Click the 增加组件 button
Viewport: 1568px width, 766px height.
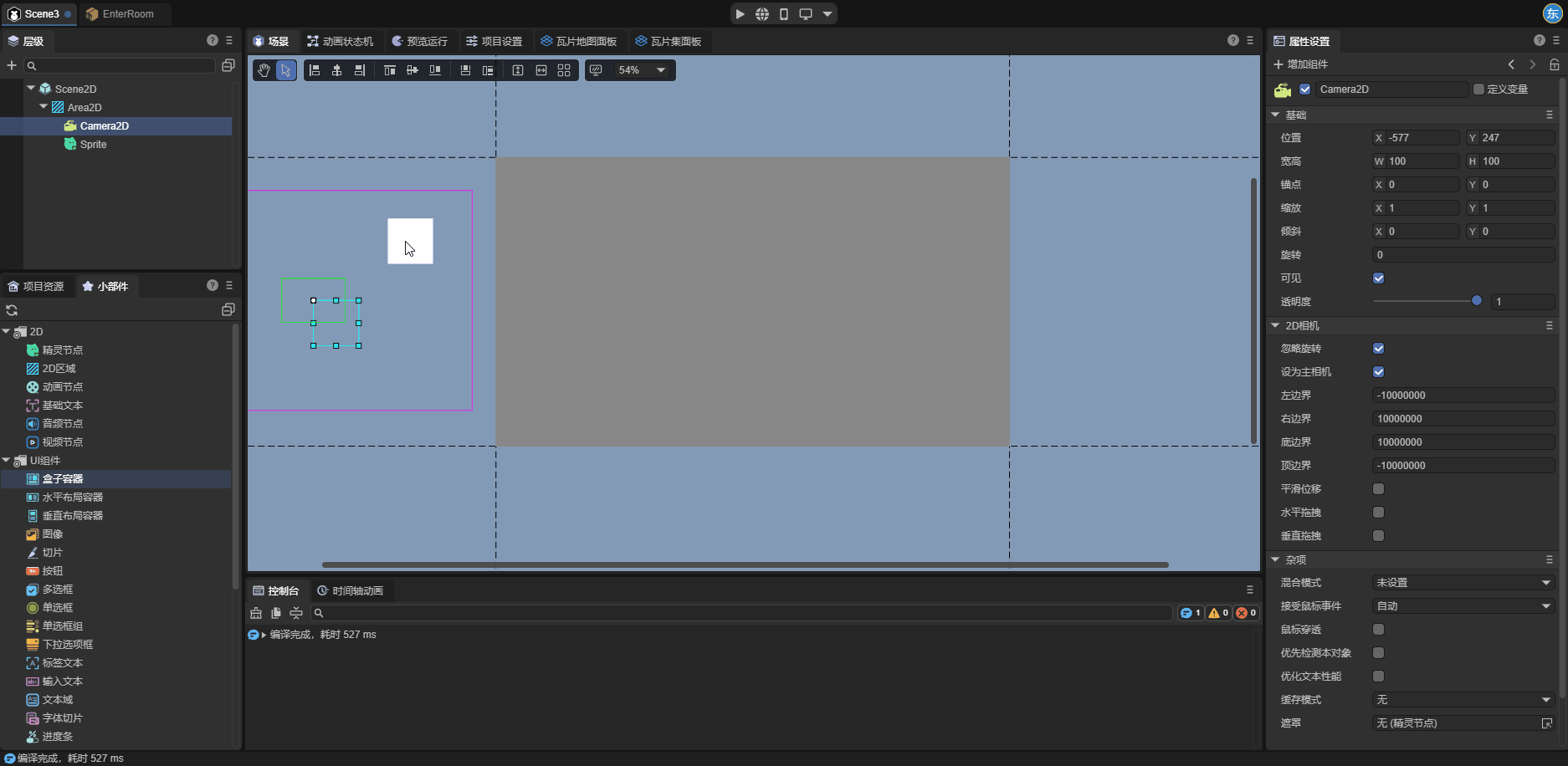coord(1300,64)
